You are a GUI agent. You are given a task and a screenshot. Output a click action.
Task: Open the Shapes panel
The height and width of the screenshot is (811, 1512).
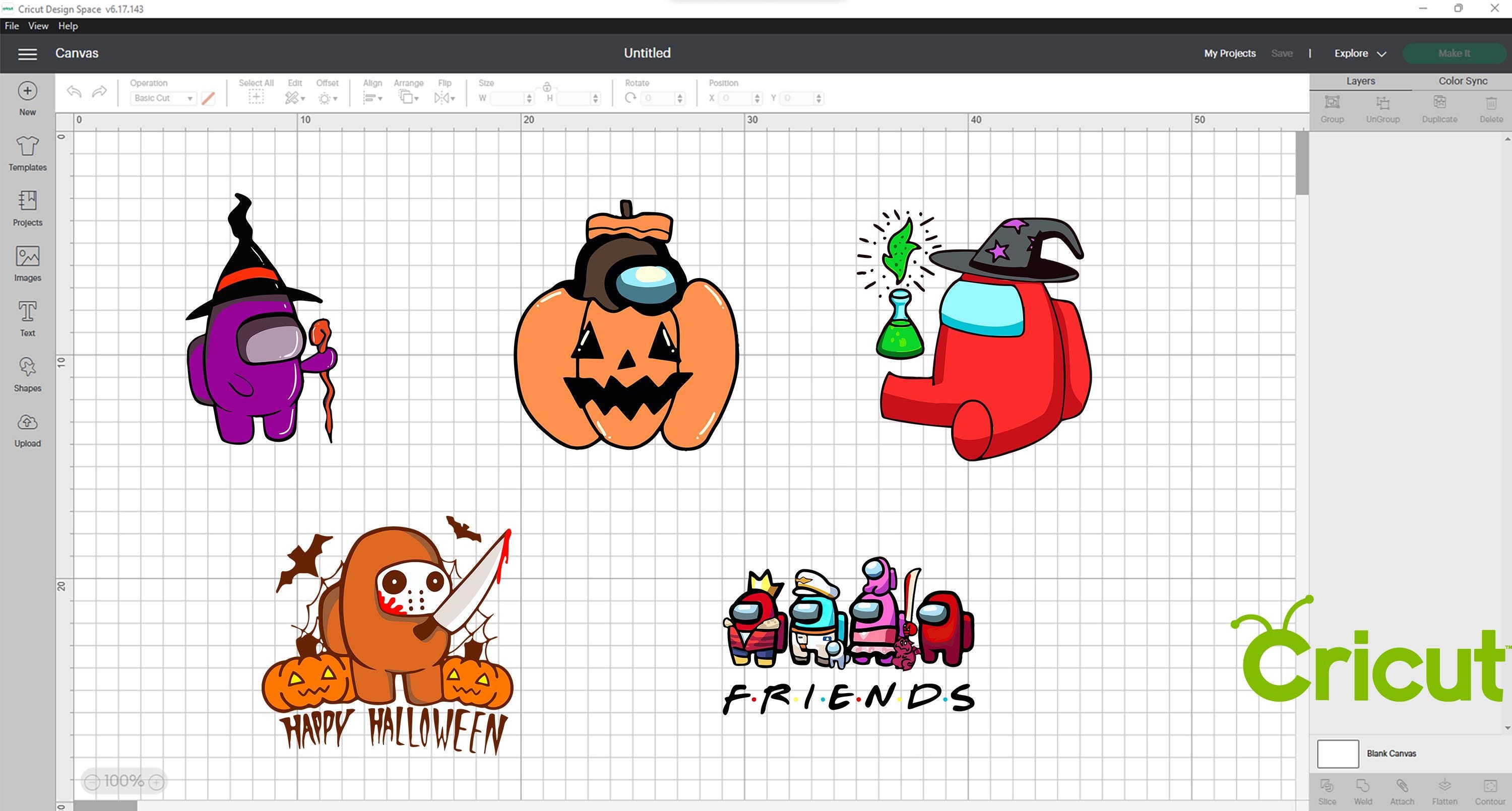(x=27, y=374)
